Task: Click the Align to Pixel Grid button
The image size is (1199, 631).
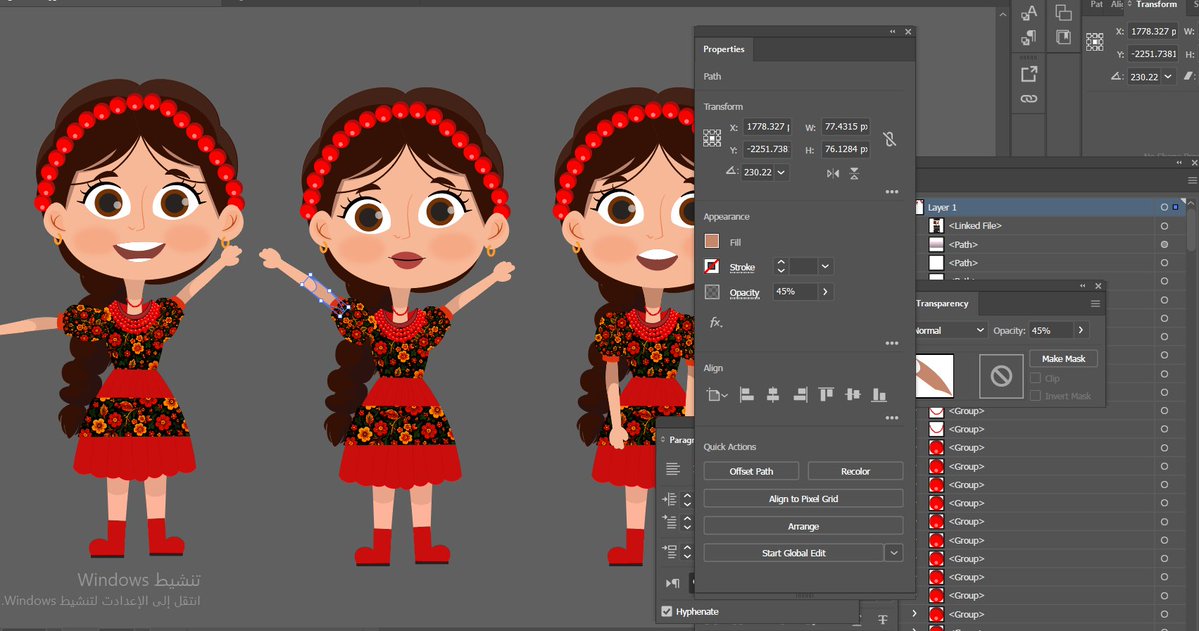Action: [803, 499]
